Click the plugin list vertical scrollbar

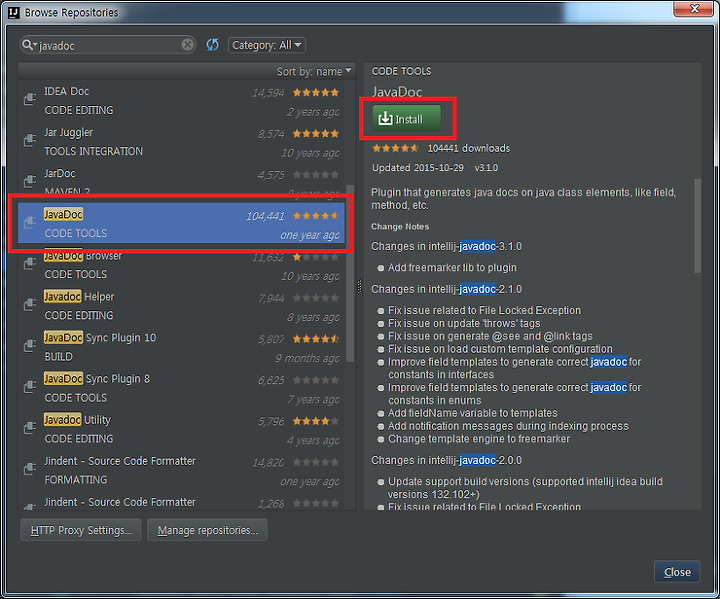[x=350, y=273]
